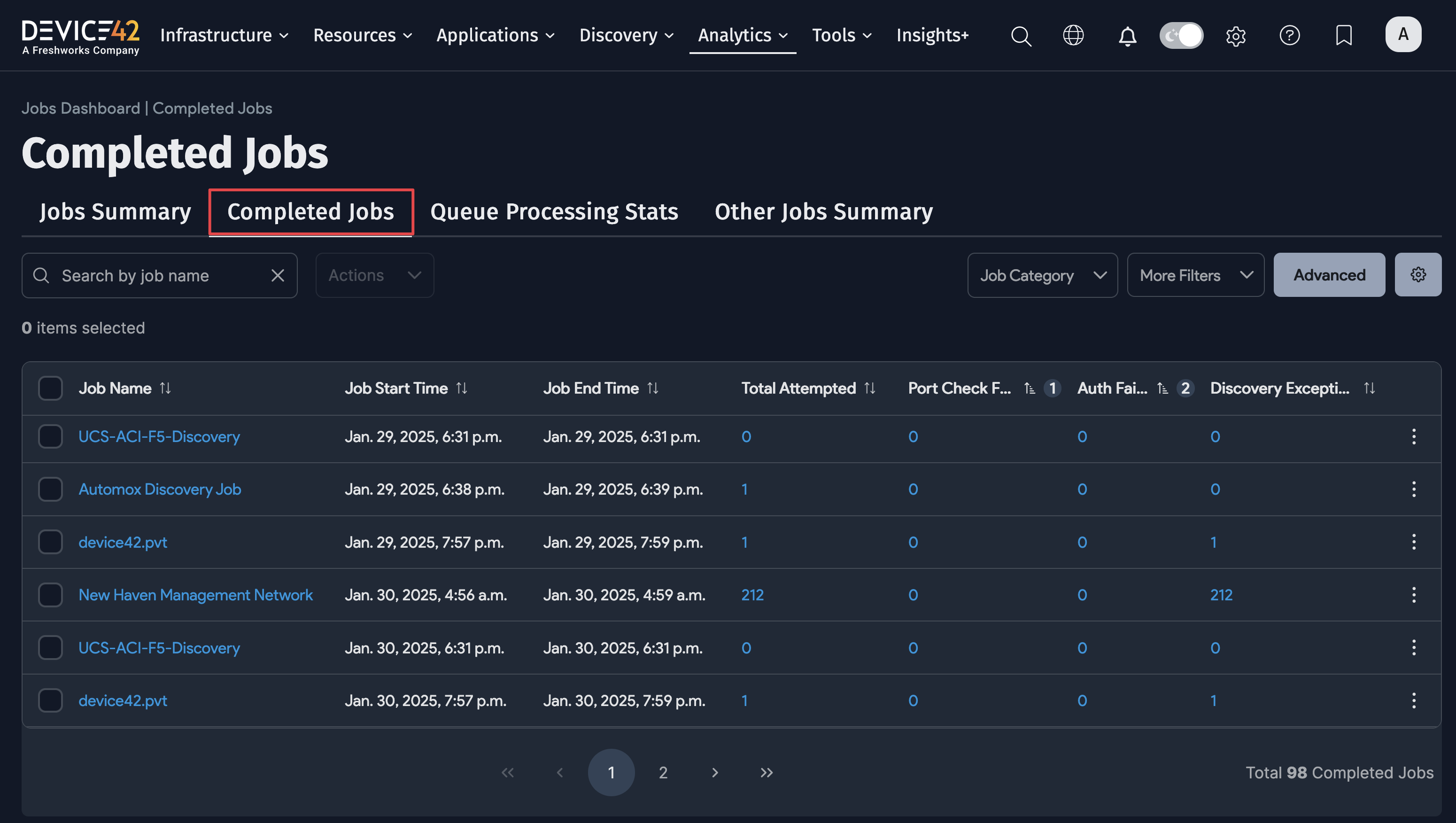
Task: Click the globe language icon
Action: tap(1073, 35)
